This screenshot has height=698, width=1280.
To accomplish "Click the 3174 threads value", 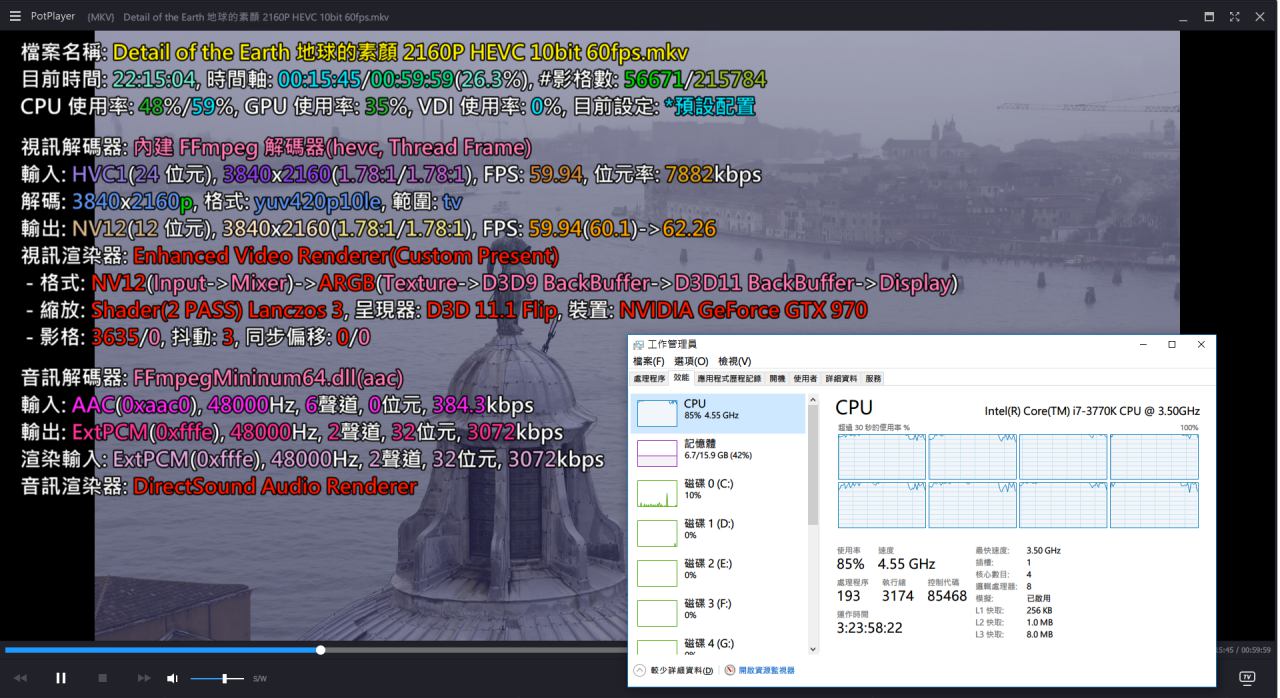I will coord(898,596).
